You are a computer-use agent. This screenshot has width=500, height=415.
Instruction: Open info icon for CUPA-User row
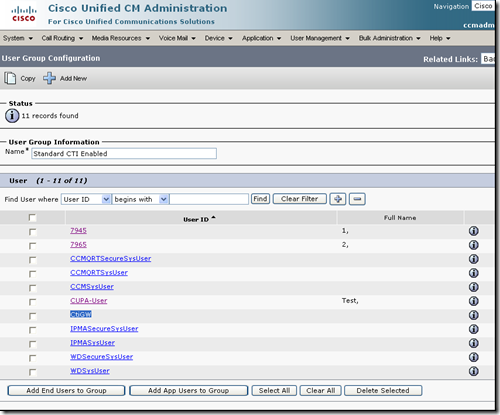click(x=474, y=301)
